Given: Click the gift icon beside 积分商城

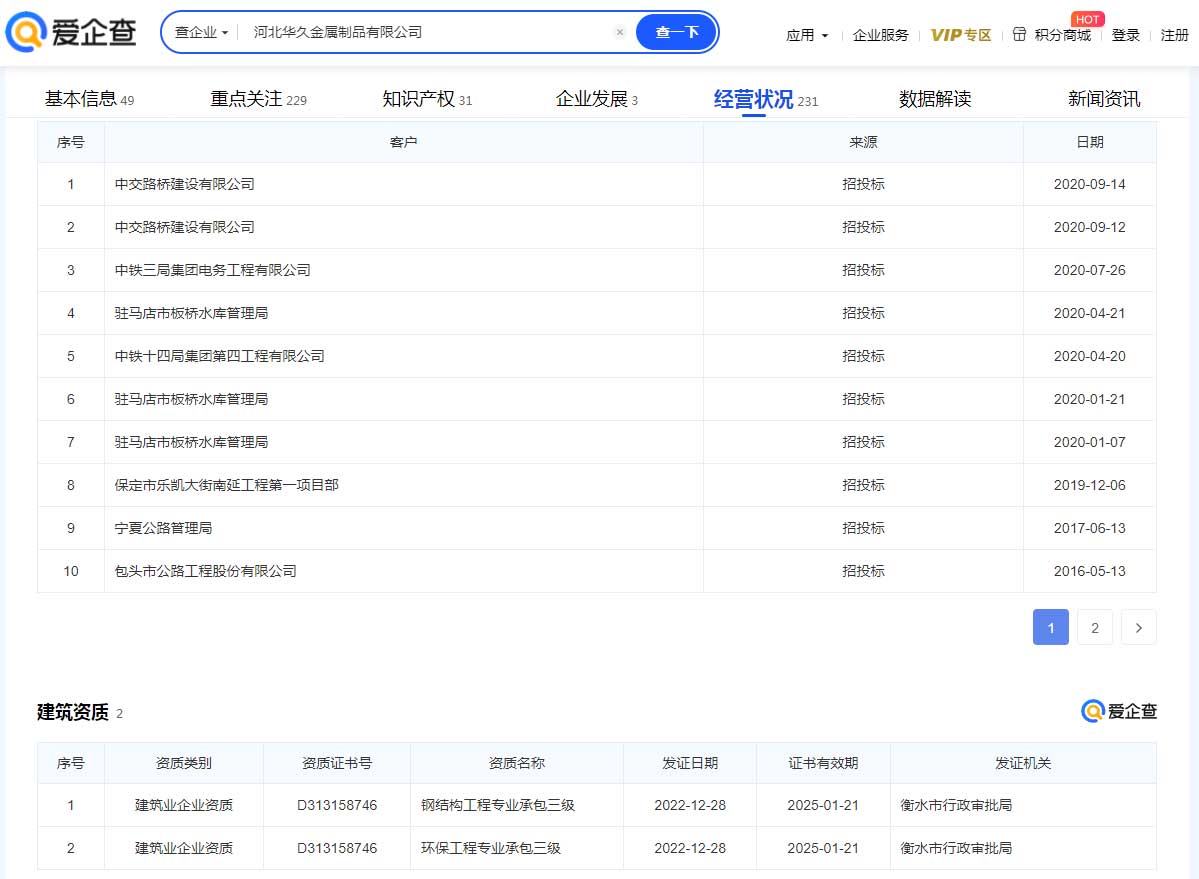Looking at the screenshot, I should coord(1019,35).
